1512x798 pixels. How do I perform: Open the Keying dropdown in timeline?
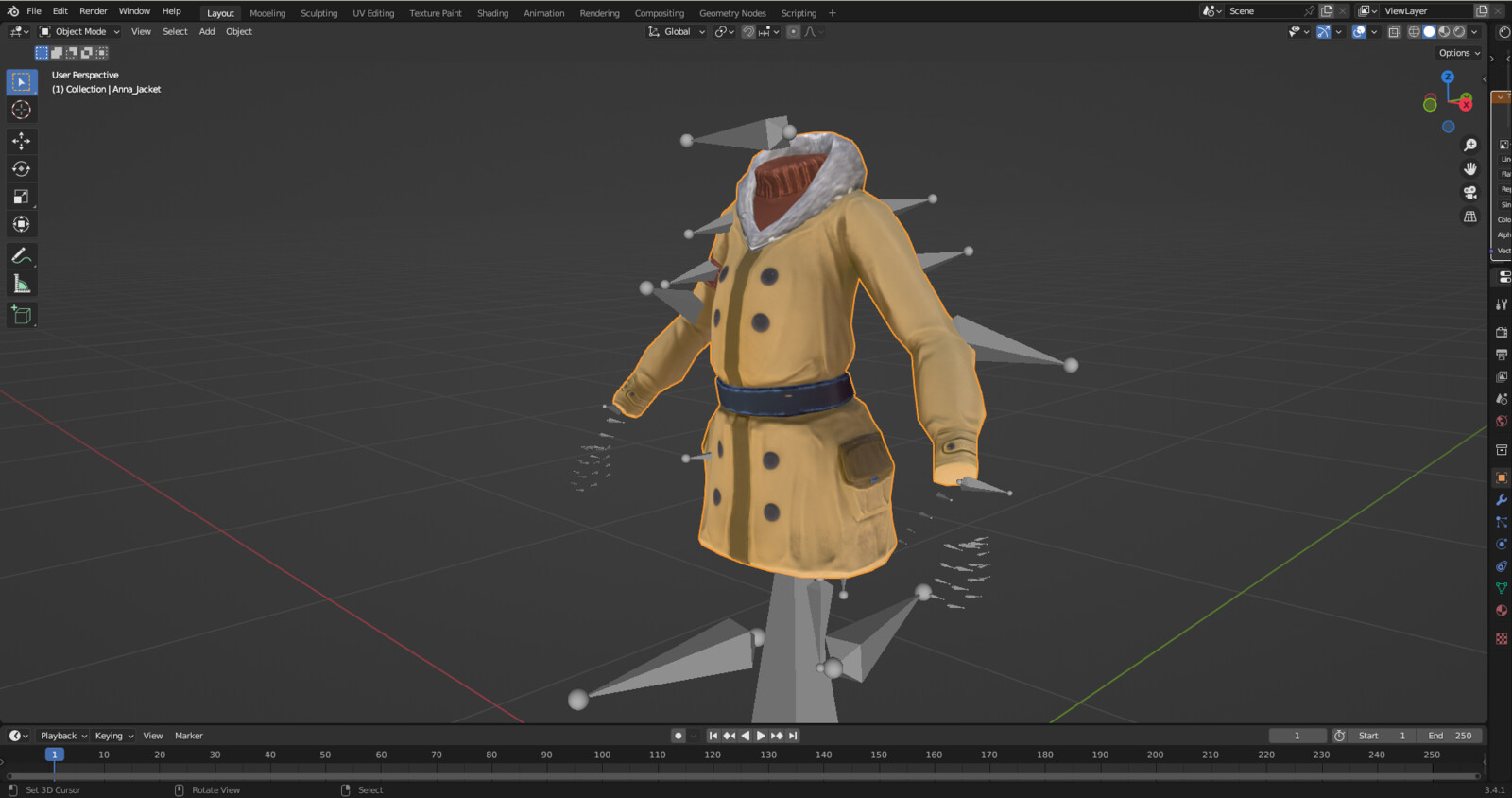click(x=114, y=736)
